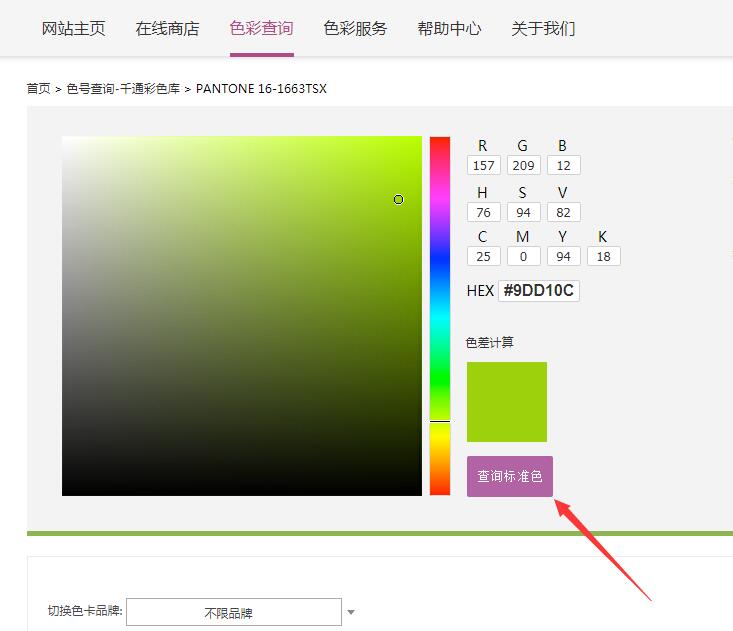Click the S saturation value field

tap(523, 212)
